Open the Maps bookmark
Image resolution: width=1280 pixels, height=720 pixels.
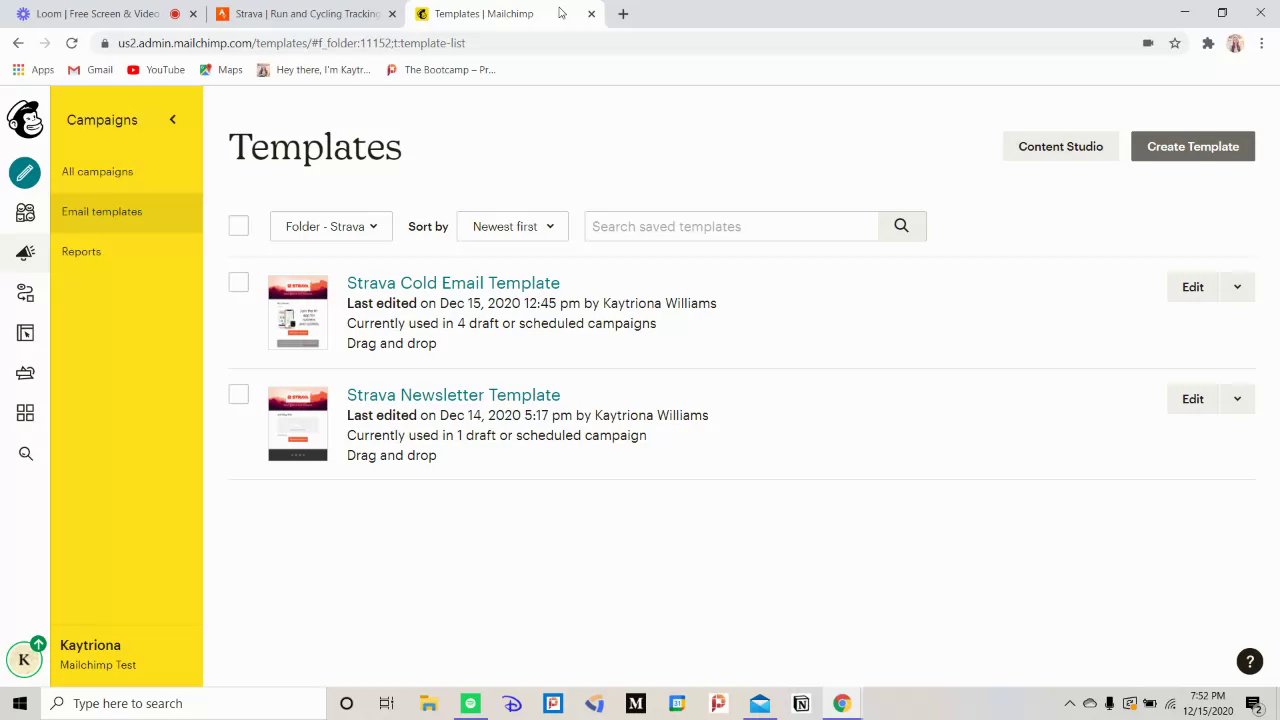click(x=221, y=70)
